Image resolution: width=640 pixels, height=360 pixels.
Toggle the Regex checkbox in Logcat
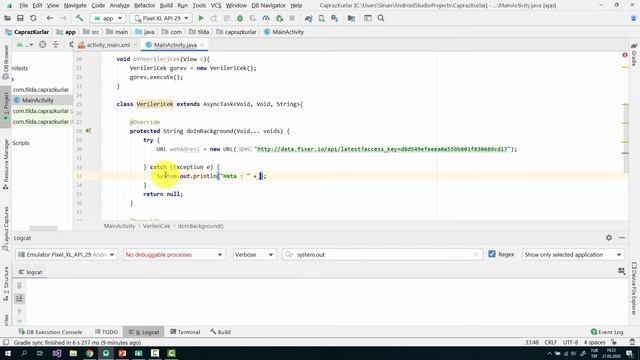pos(492,254)
